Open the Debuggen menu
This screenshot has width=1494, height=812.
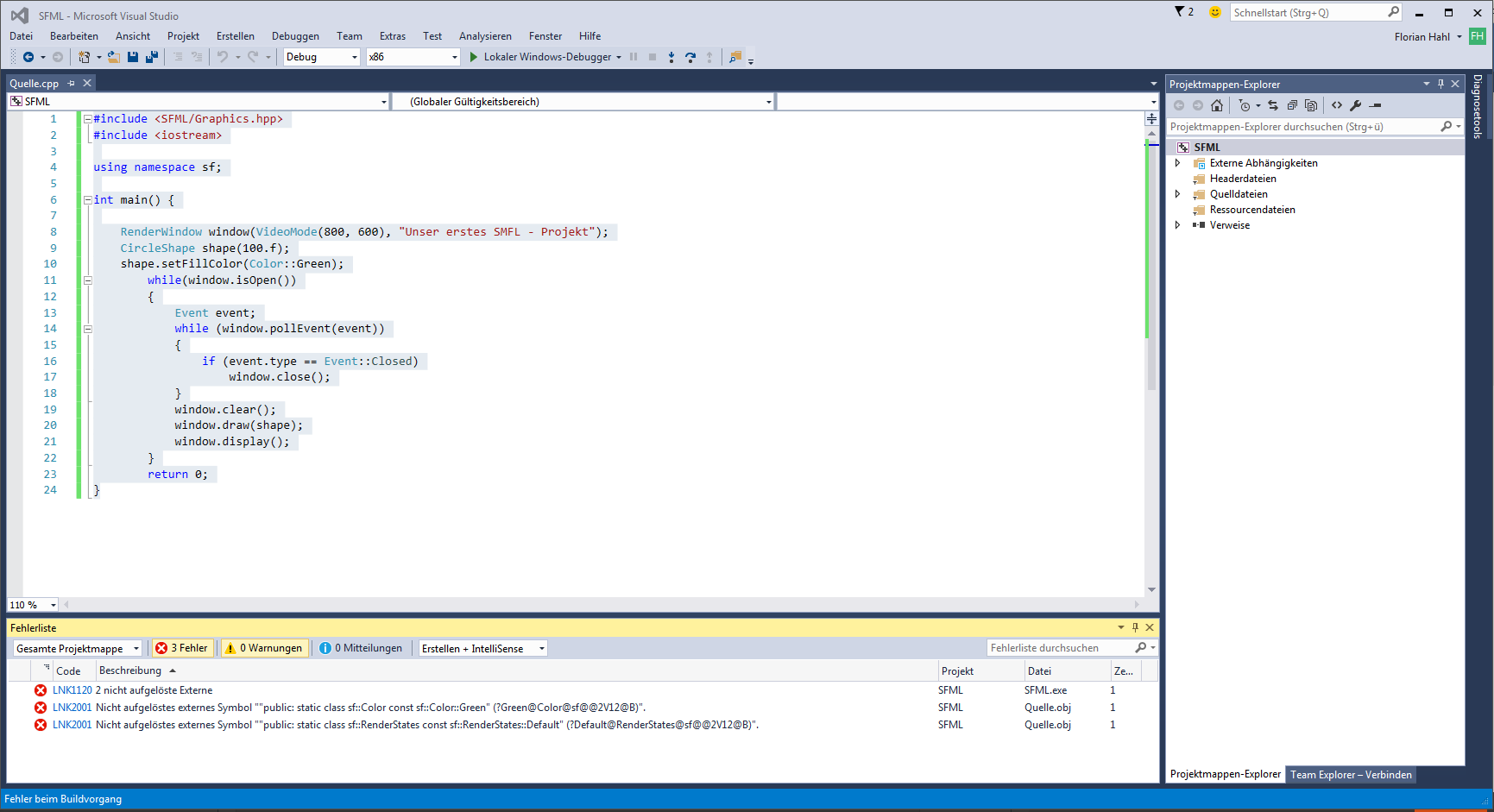click(295, 36)
